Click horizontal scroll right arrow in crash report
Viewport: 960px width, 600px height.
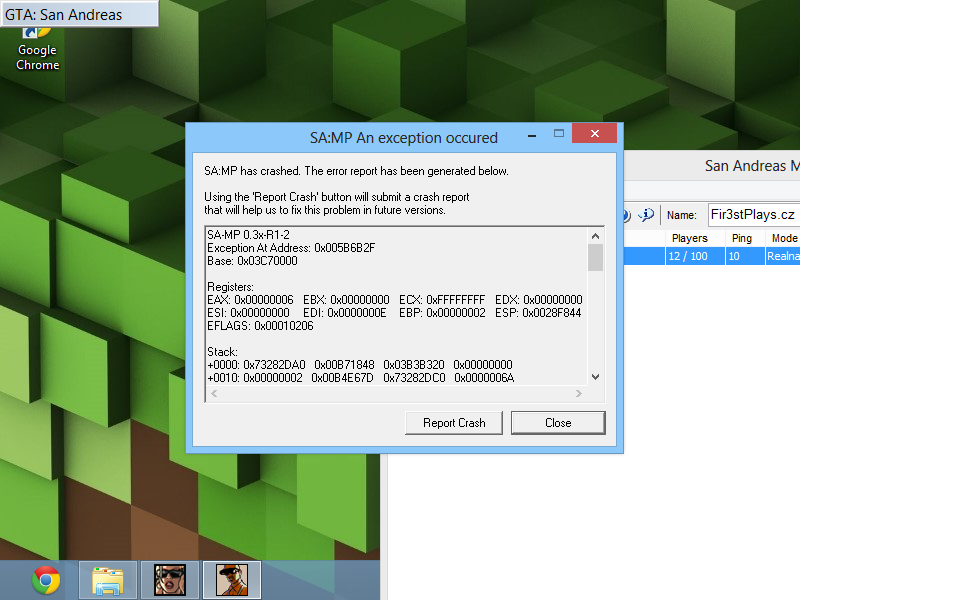(579, 394)
